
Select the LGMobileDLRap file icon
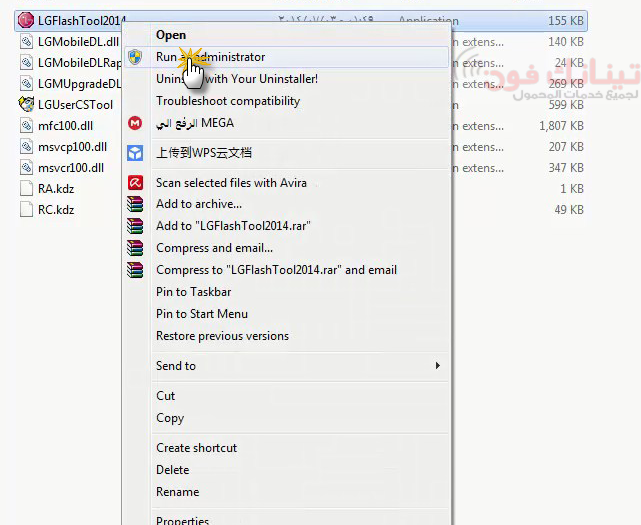27,63
